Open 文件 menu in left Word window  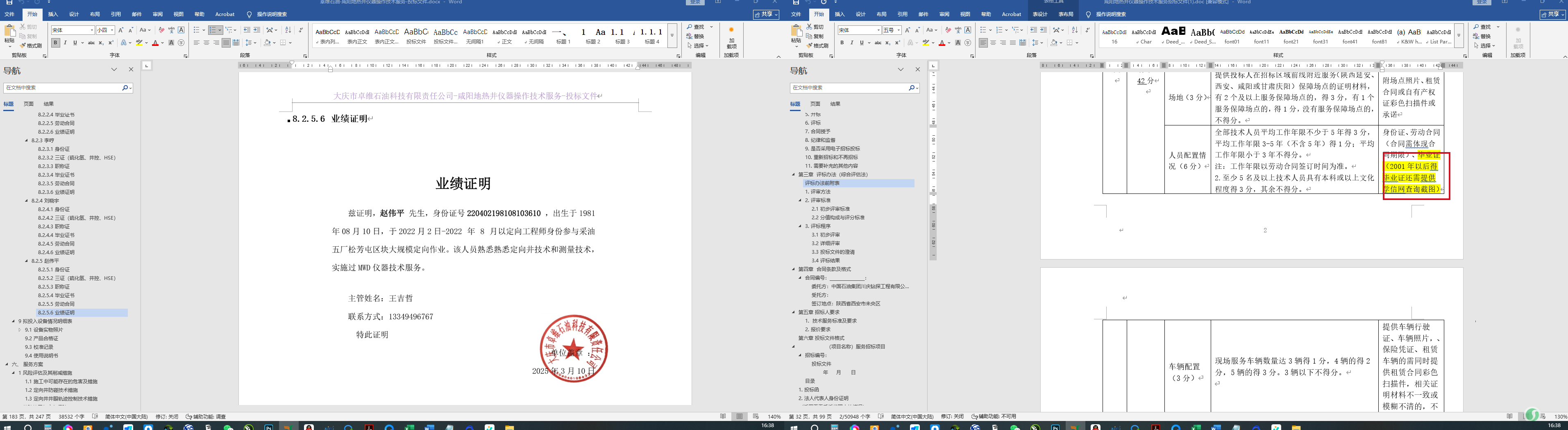tap(10, 14)
